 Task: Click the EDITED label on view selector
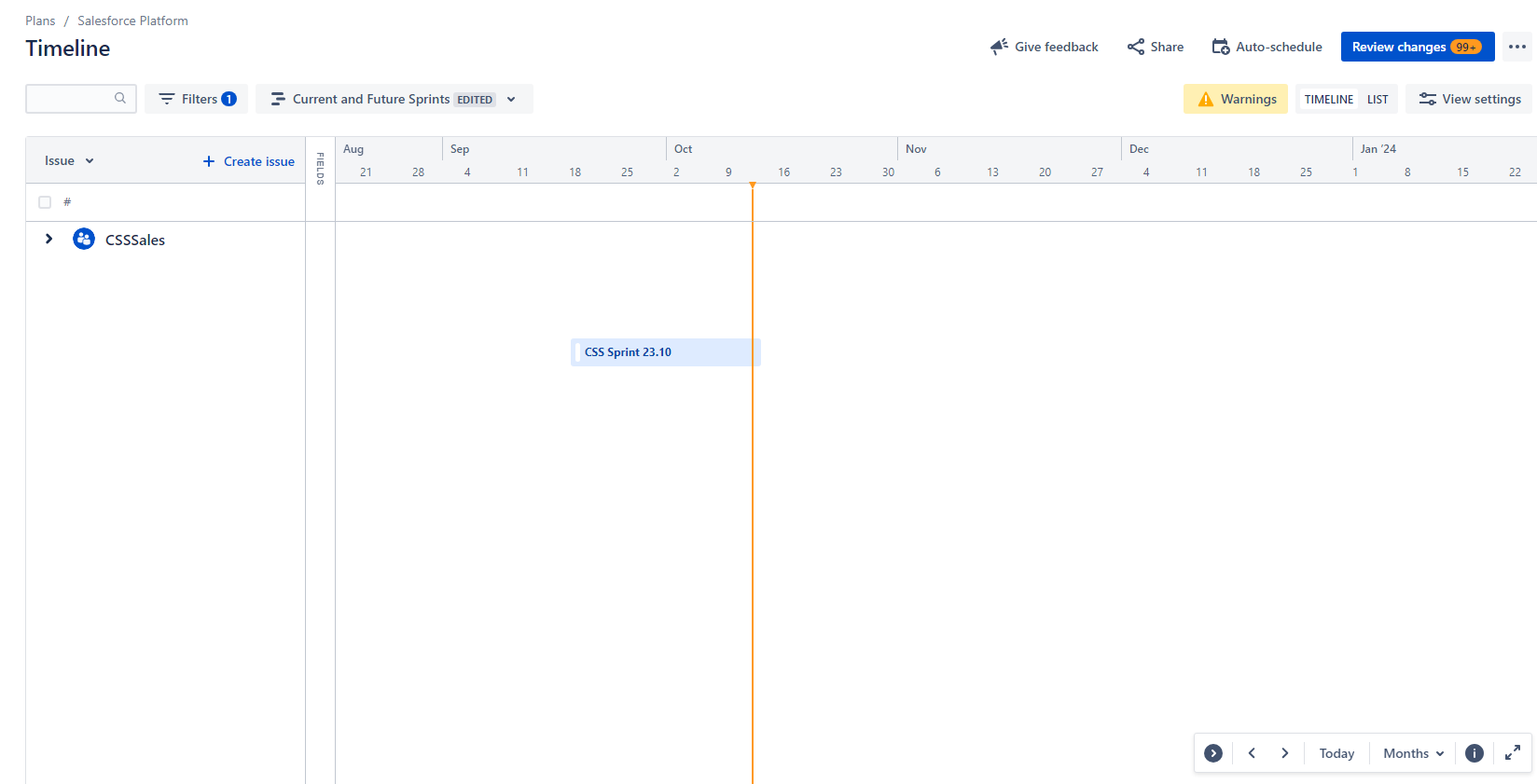point(475,100)
